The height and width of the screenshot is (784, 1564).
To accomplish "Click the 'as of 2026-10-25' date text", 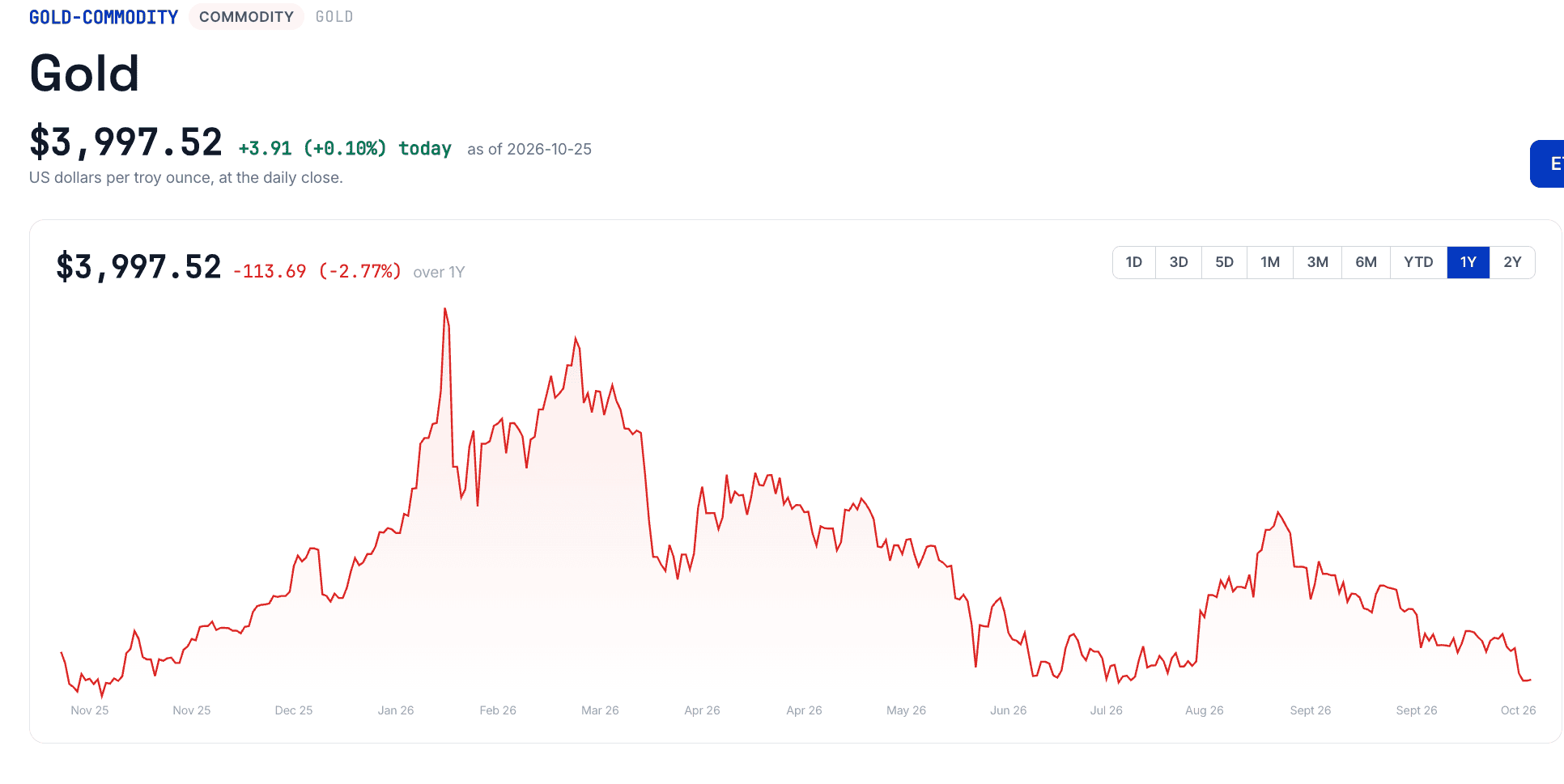I will [x=529, y=150].
